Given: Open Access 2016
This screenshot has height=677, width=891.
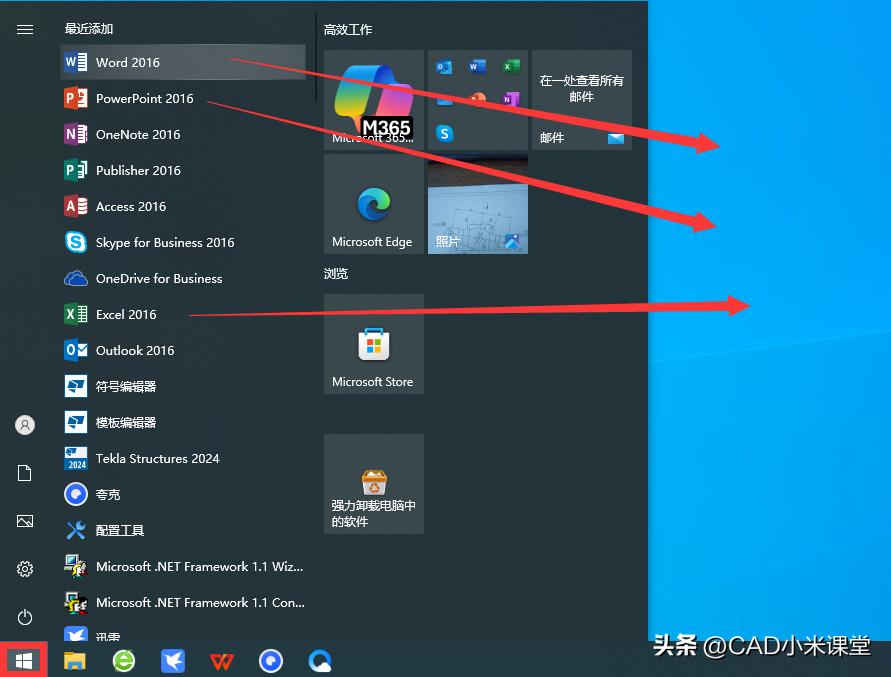Looking at the screenshot, I should [183, 206].
